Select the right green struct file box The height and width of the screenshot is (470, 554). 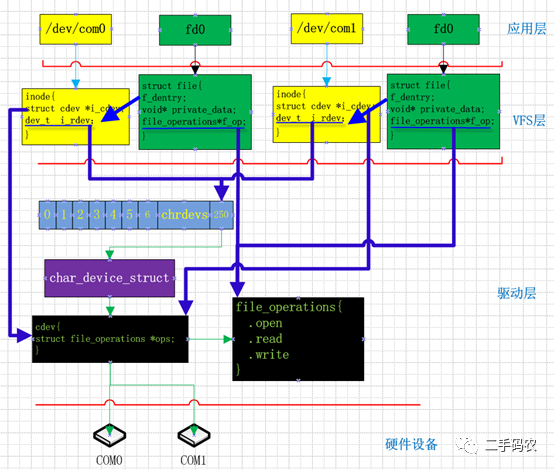(x=443, y=111)
